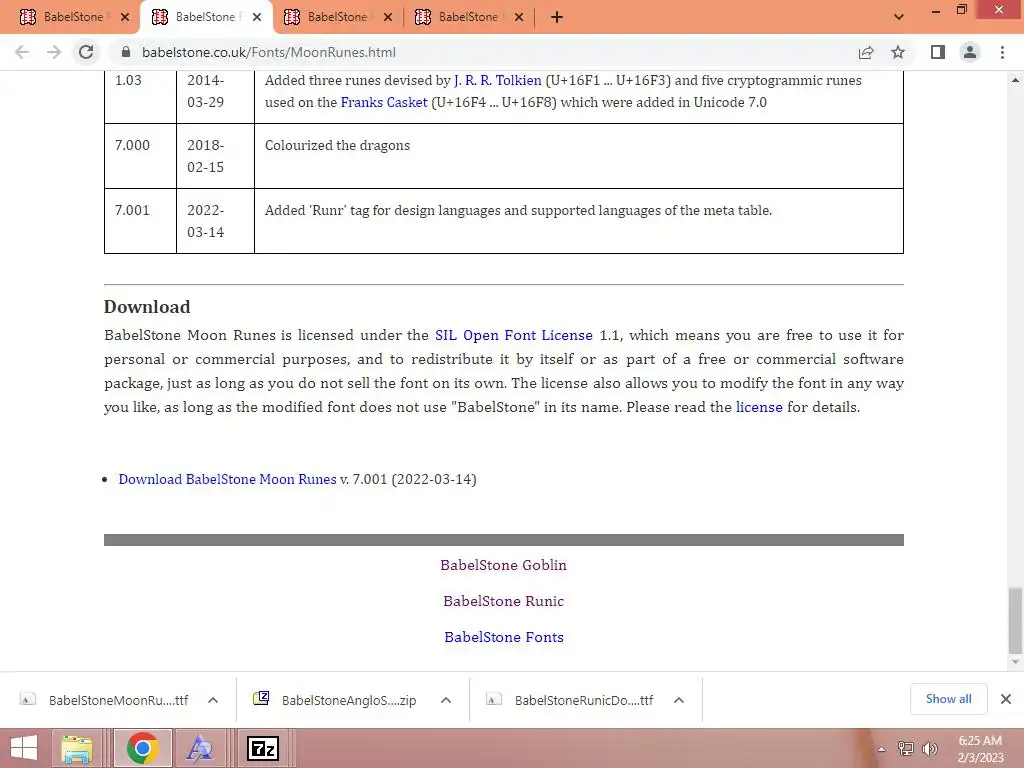Go back to the previous page
The image size is (1024, 768).
tap(22, 52)
